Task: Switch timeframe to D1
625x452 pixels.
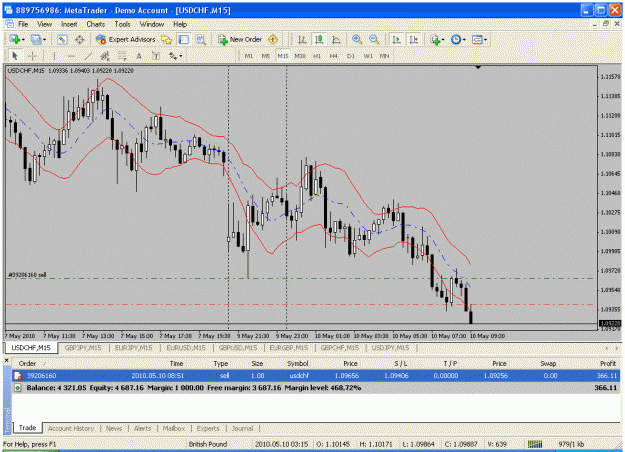Action: 351,56
